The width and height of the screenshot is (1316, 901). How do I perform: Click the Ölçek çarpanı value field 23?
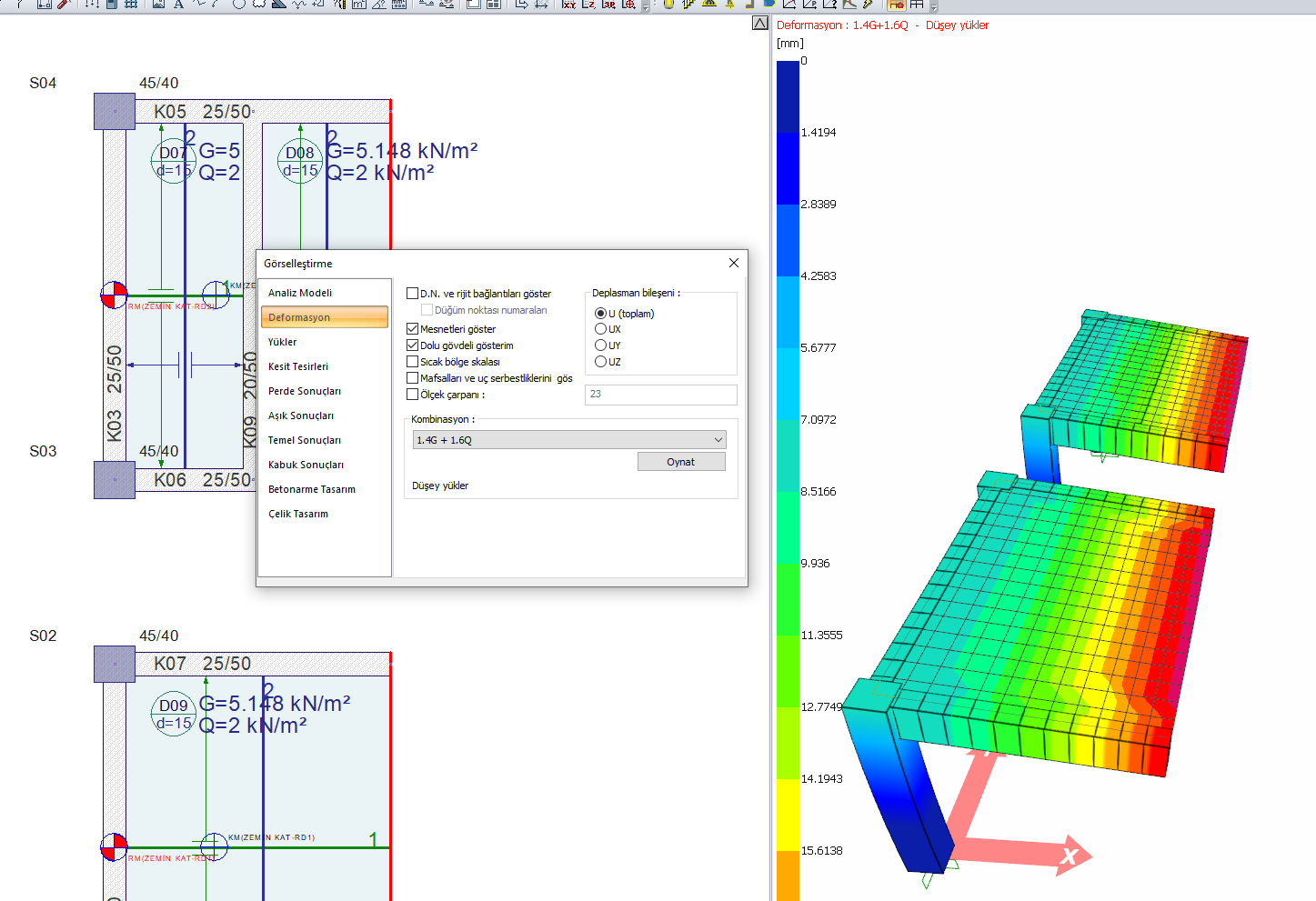(x=660, y=395)
